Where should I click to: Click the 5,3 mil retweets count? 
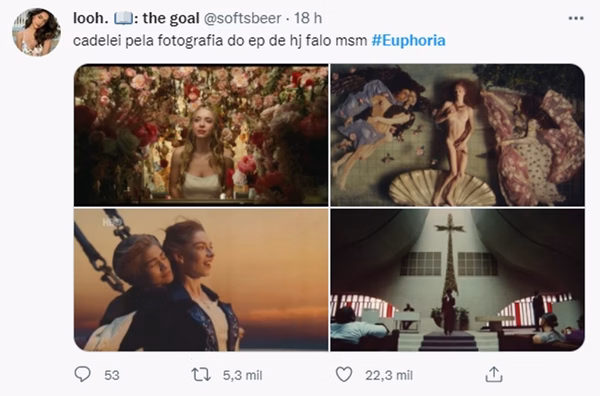tap(243, 375)
